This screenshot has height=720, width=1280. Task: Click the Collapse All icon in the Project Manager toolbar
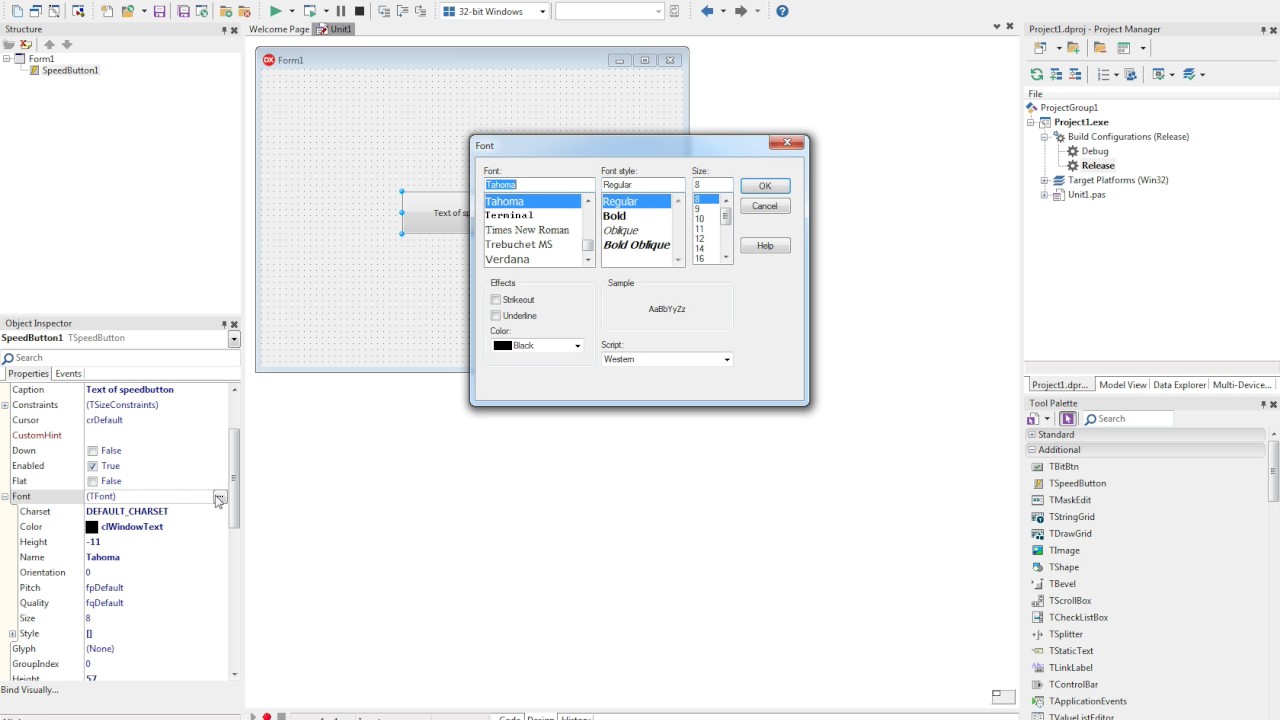coord(1075,74)
